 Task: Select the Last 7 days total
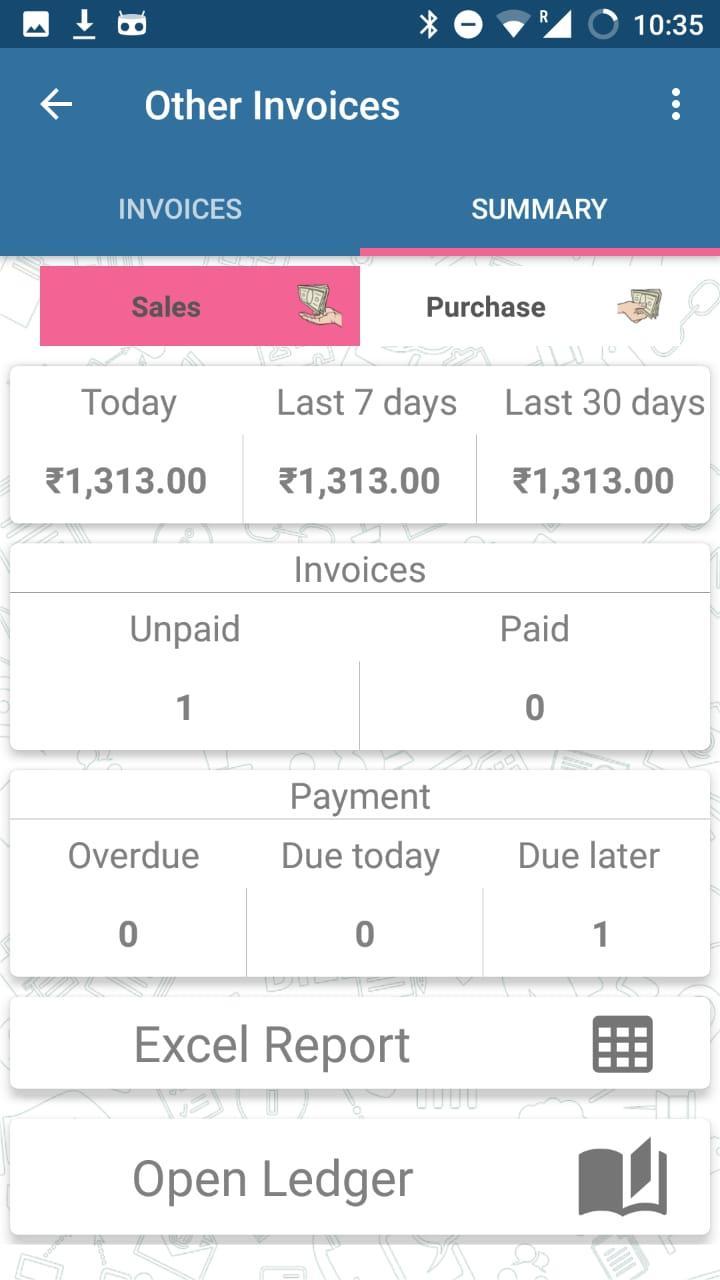[x=359, y=481]
